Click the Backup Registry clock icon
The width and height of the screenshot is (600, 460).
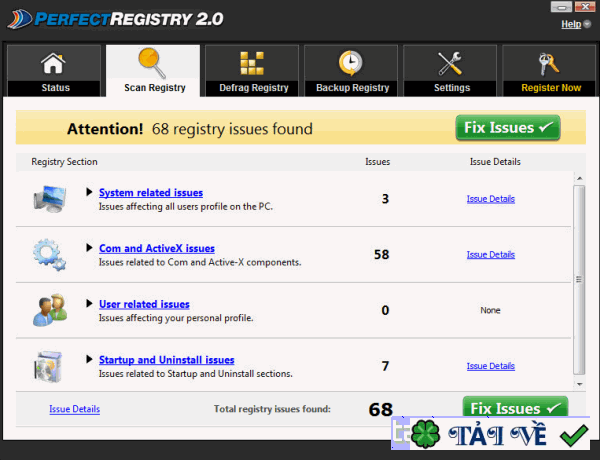pyautogui.click(x=351, y=63)
